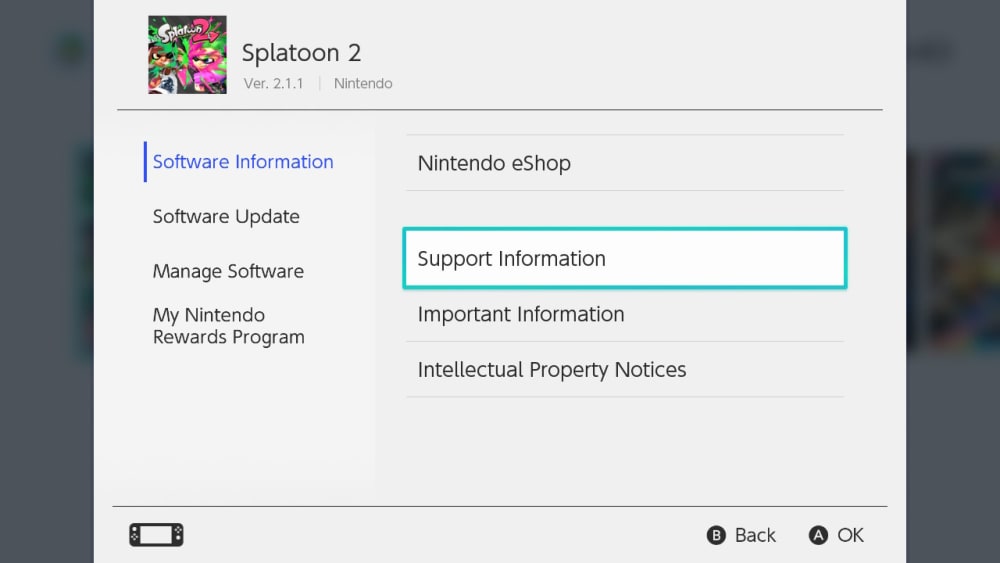View Intellectual Property Notices
This screenshot has height=563, width=1000.
(x=552, y=370)
